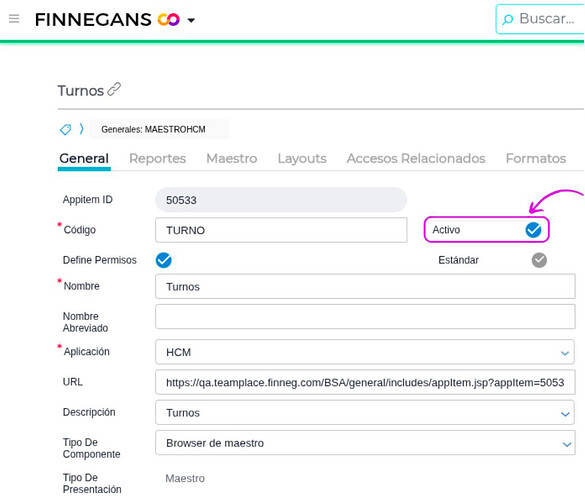Click Generales: MAESTROHCM breadcrumb link

point(153,129)
